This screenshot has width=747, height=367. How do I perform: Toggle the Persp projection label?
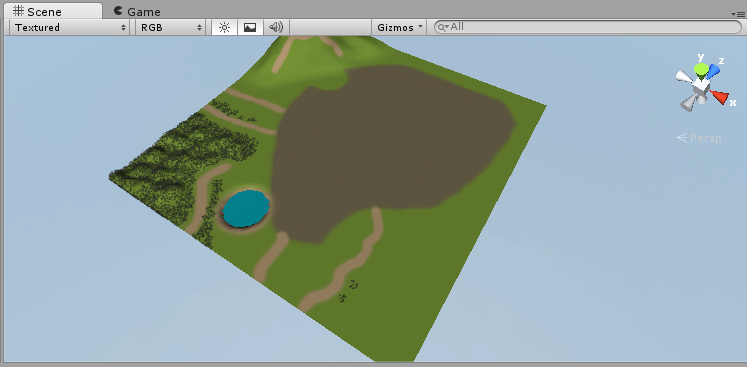pos(699,138)
